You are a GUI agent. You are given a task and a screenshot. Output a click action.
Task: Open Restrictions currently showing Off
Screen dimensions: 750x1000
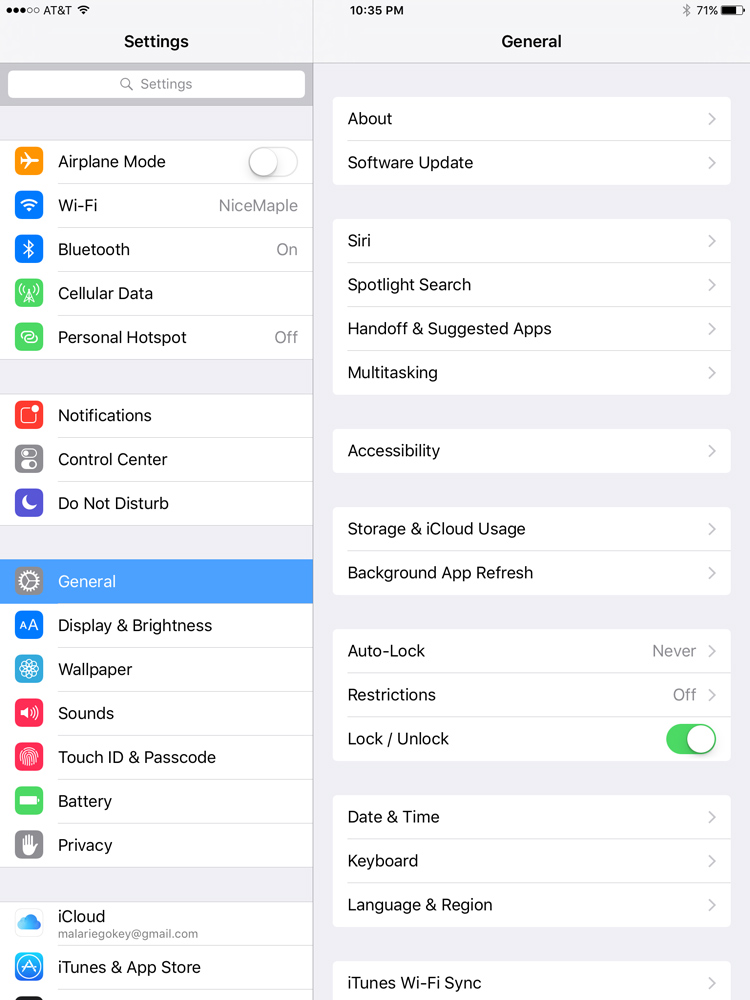[531, 695]
